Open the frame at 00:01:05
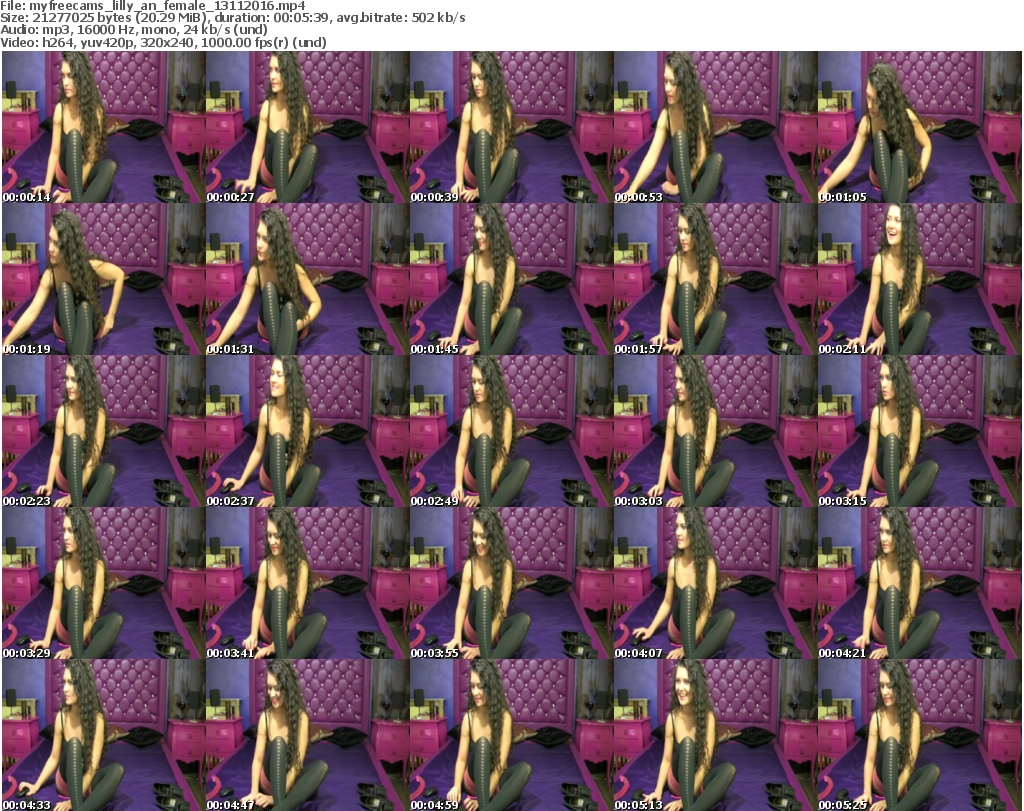The width and height of the screenshot is (1024, 811). pyautogui.click(x=919, y=128)
